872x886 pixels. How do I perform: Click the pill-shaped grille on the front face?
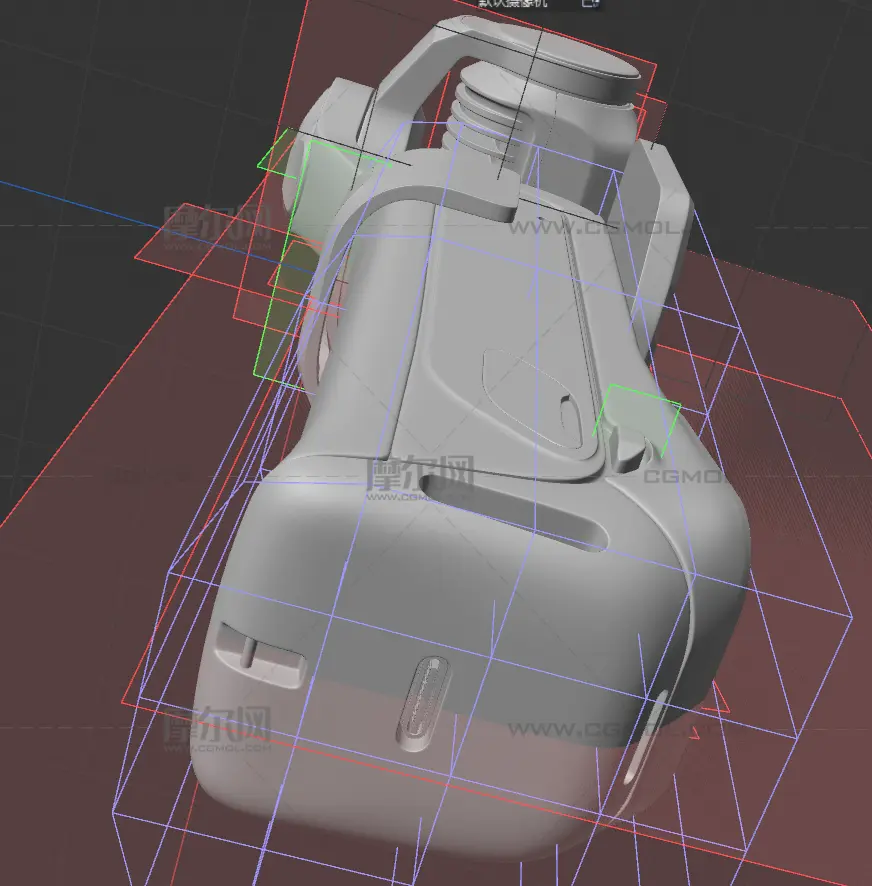point(425,703)
